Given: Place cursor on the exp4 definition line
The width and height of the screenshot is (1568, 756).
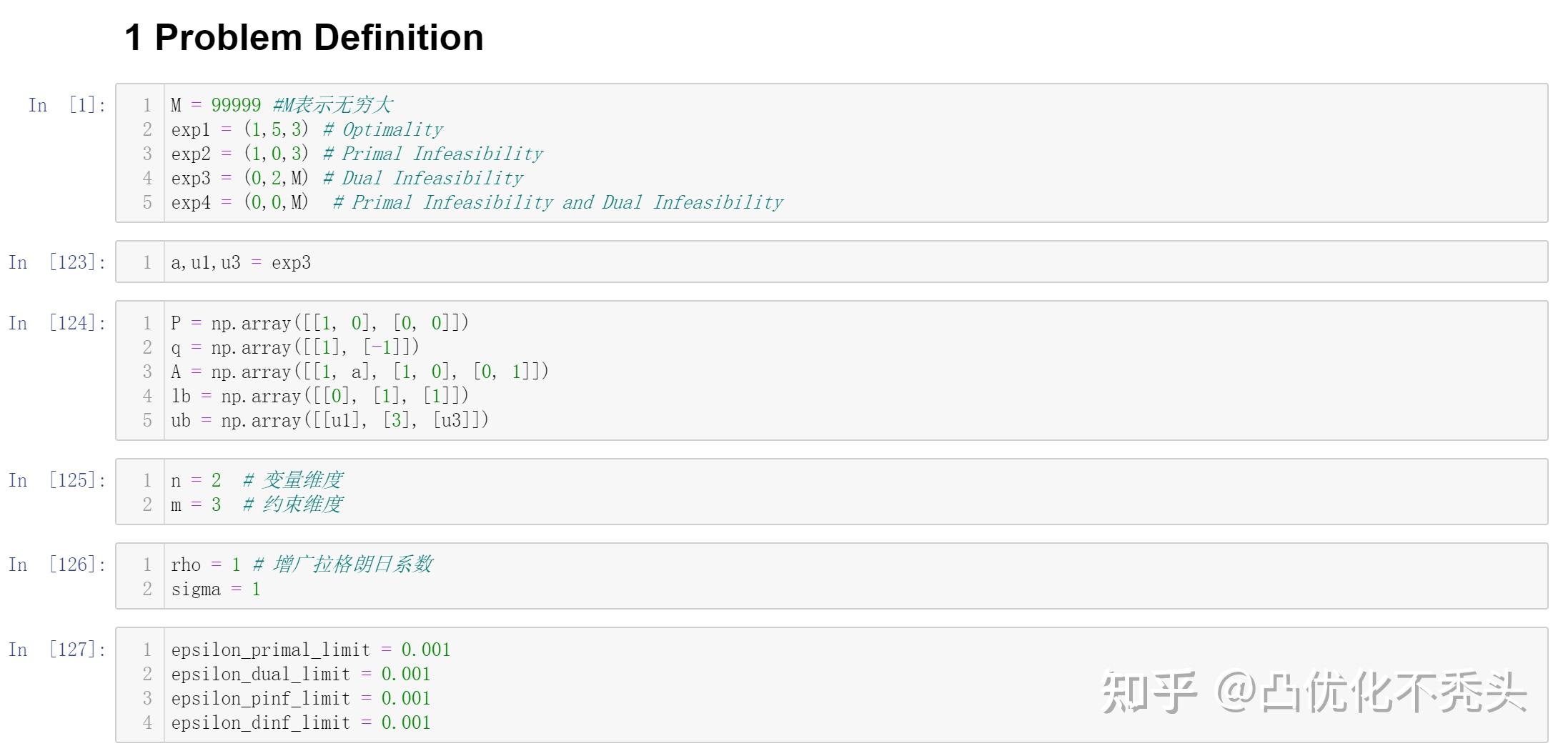Looking at the screenshot, I should (x=476, y=202).
